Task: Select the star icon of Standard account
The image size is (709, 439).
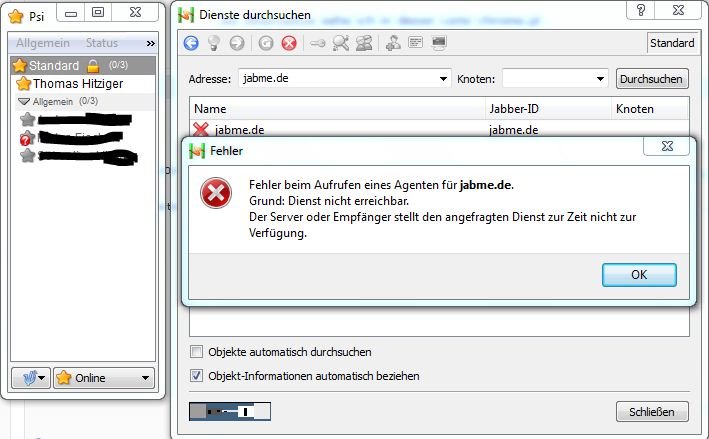Action: click(x=20, y=66)
